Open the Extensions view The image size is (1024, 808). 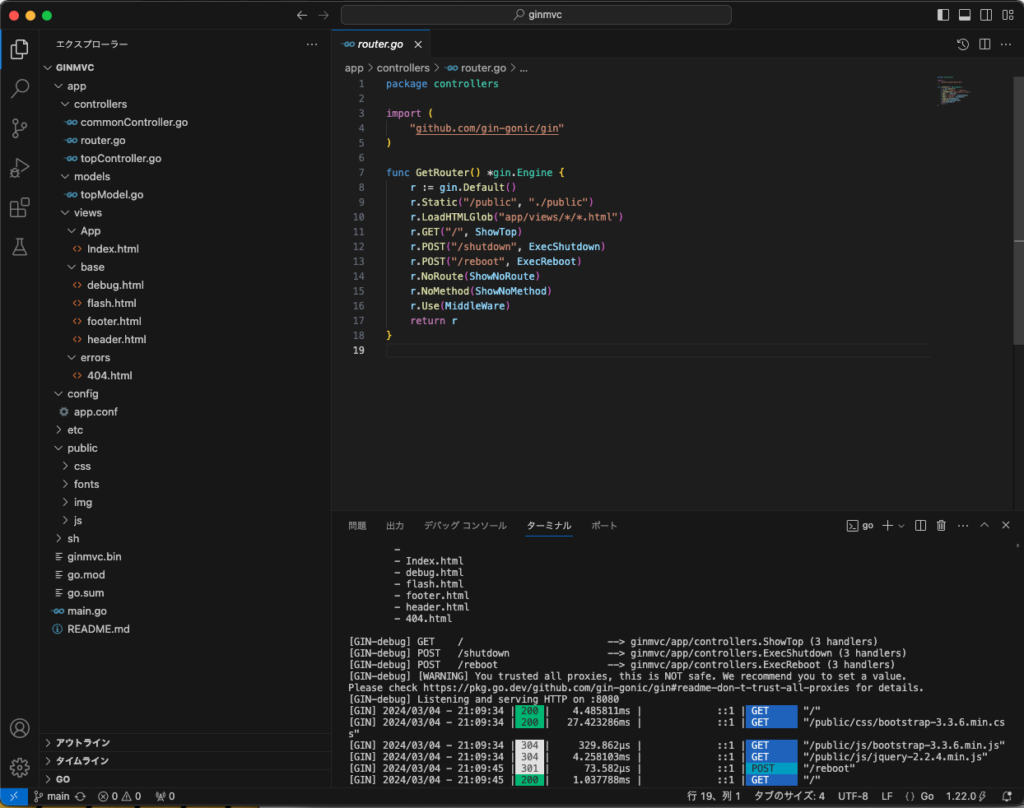click(x=19, y=208)
